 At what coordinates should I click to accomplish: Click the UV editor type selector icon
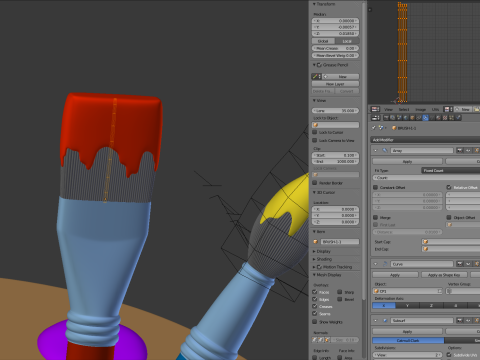click(x=375, y=109)
